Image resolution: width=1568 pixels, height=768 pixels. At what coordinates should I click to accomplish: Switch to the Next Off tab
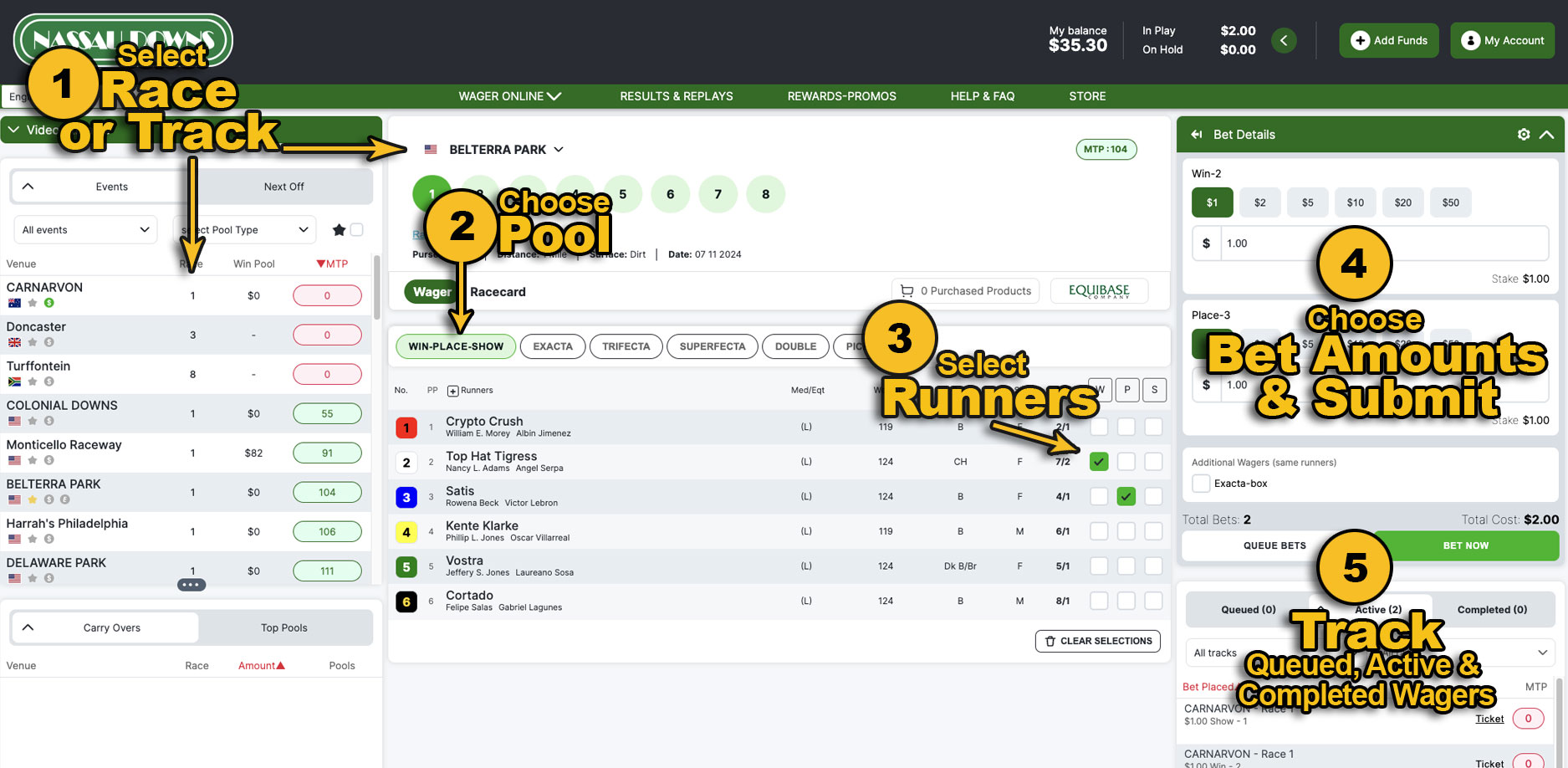tap(284, 187)
